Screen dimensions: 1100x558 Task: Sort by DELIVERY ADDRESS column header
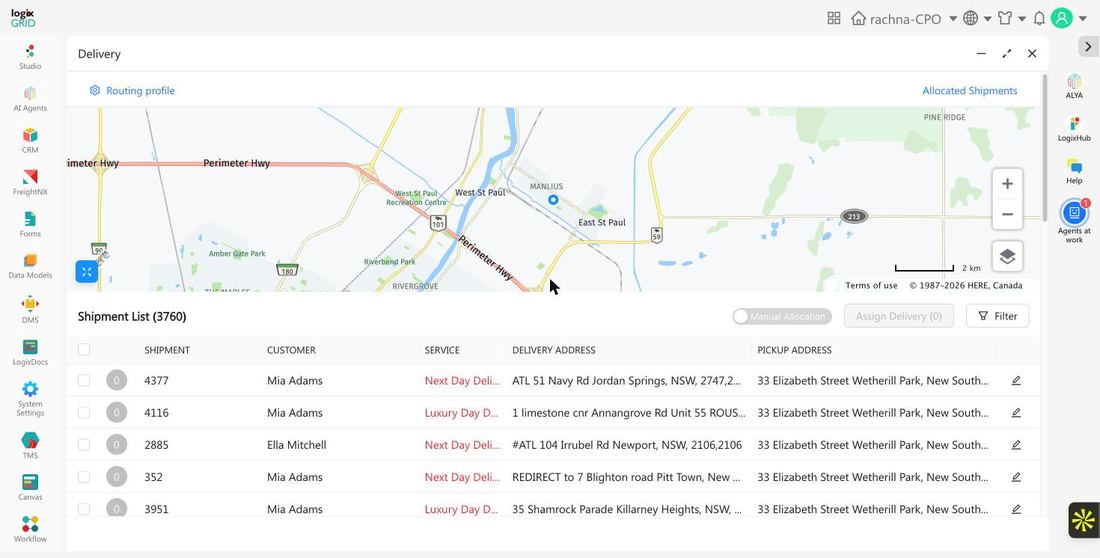(x=554, y=350)
